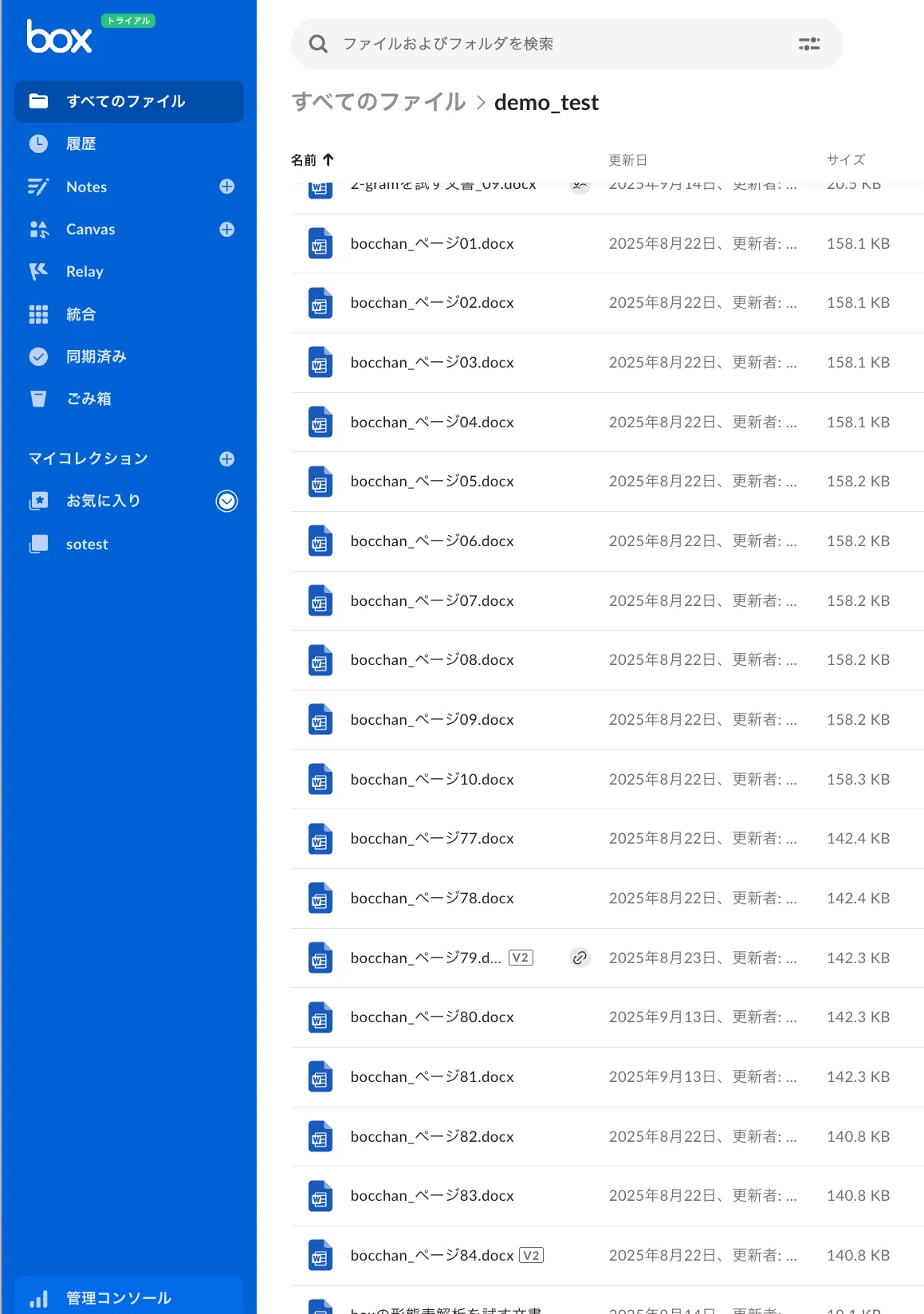
Task: Click Word file icon for bocchan_ページ05.docx
Action: click(320, 482)
